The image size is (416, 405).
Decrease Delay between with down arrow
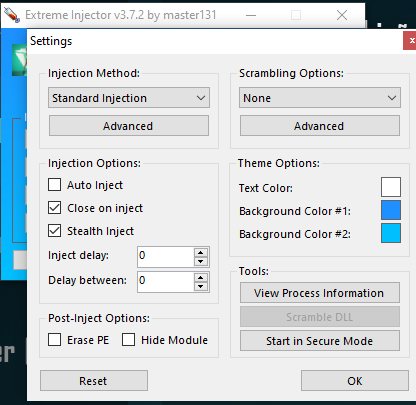(x=201, y=286)
